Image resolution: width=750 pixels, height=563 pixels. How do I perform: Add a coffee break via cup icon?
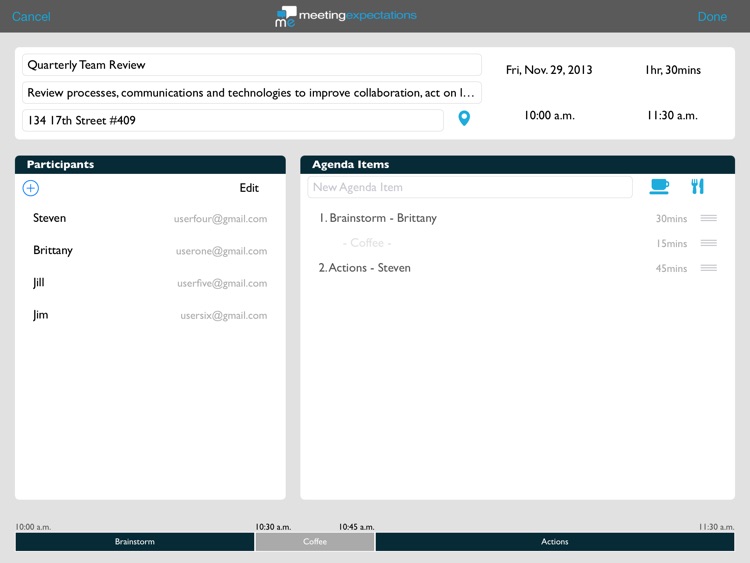659,187
